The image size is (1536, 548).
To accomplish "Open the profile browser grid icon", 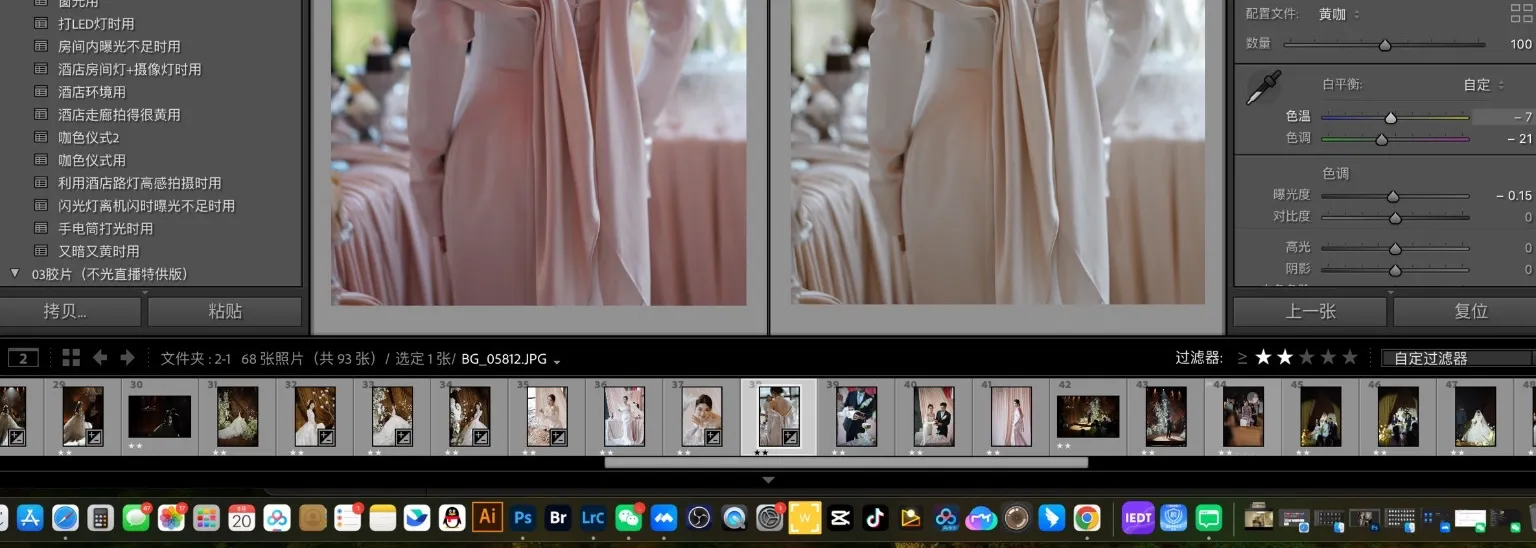I will [x=1521, y=13].
